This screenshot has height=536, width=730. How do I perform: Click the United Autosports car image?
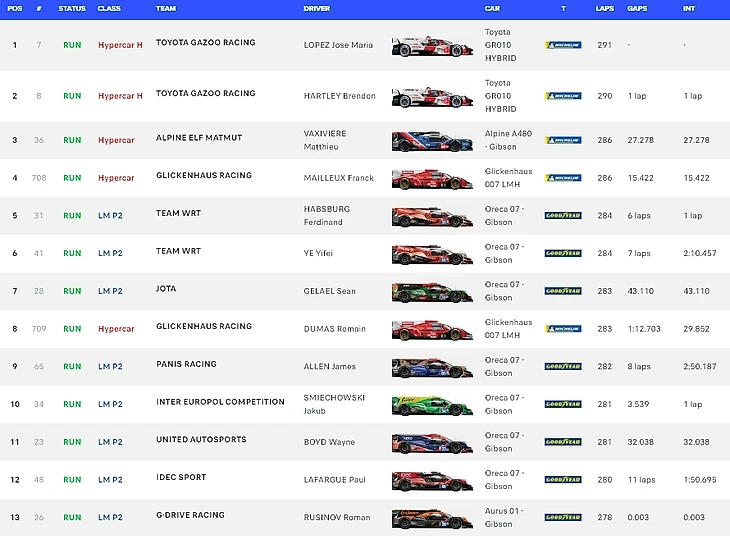tap(432, 443)
